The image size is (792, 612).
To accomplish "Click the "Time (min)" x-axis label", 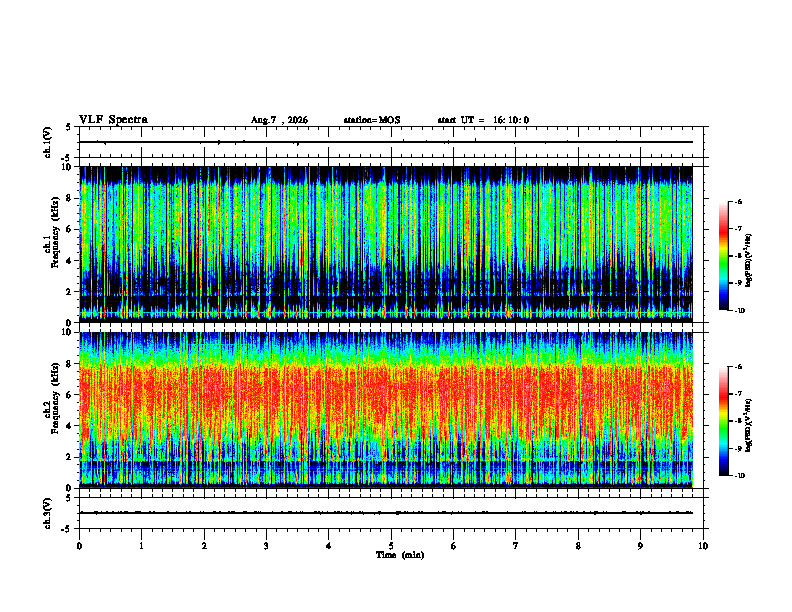I will tap(400, 555).
